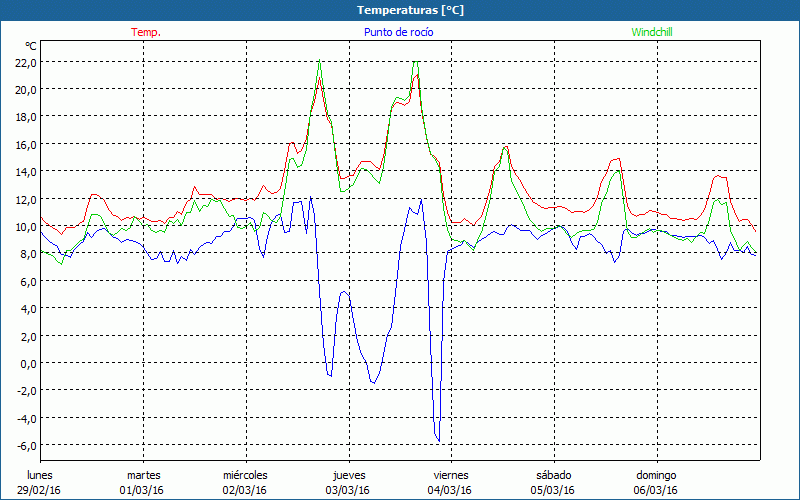The width and height of the screenshot is (800, 500).
Task: Click the 03/03/16 date label
Action: (x=347, y=490)
